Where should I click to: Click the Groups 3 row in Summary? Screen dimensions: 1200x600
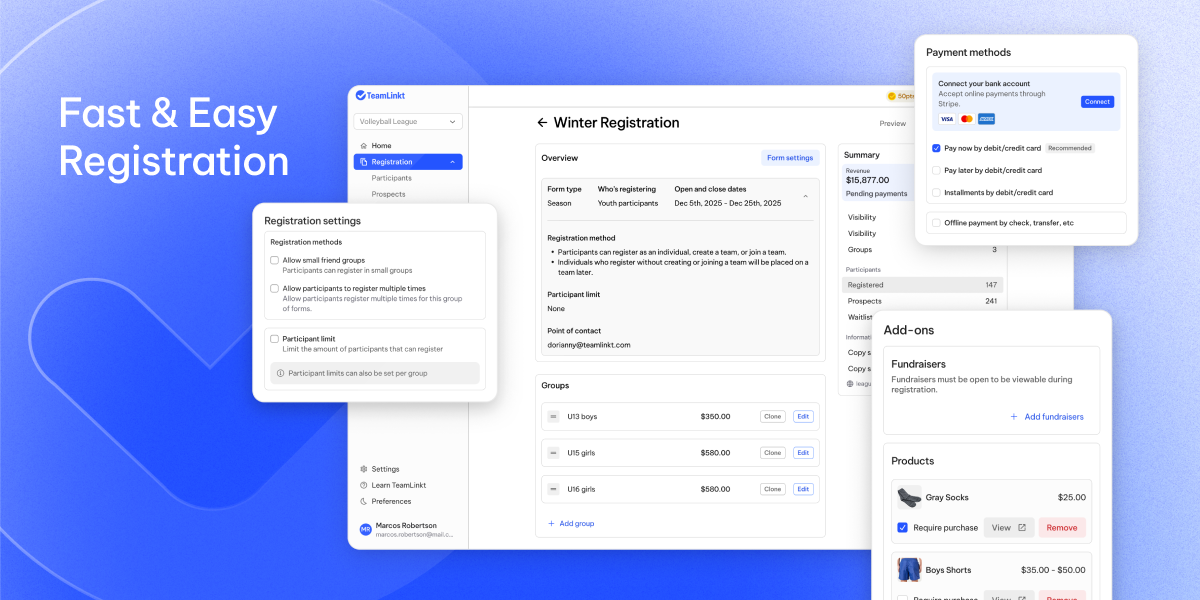click(922, 249)
